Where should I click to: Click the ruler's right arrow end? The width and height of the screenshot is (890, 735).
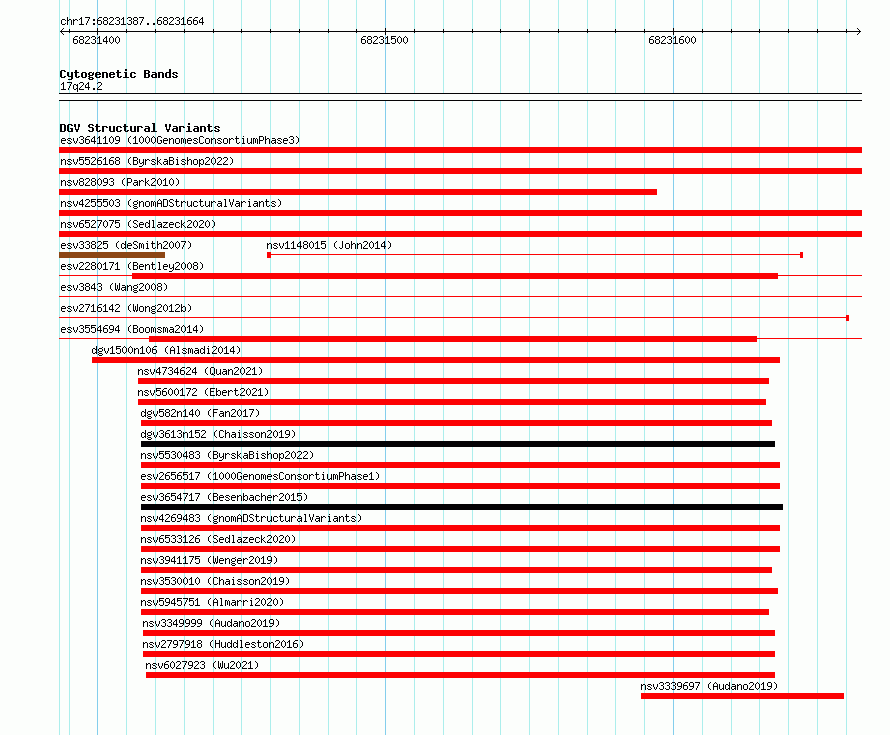pyautogui.click(x=859, y=32)
